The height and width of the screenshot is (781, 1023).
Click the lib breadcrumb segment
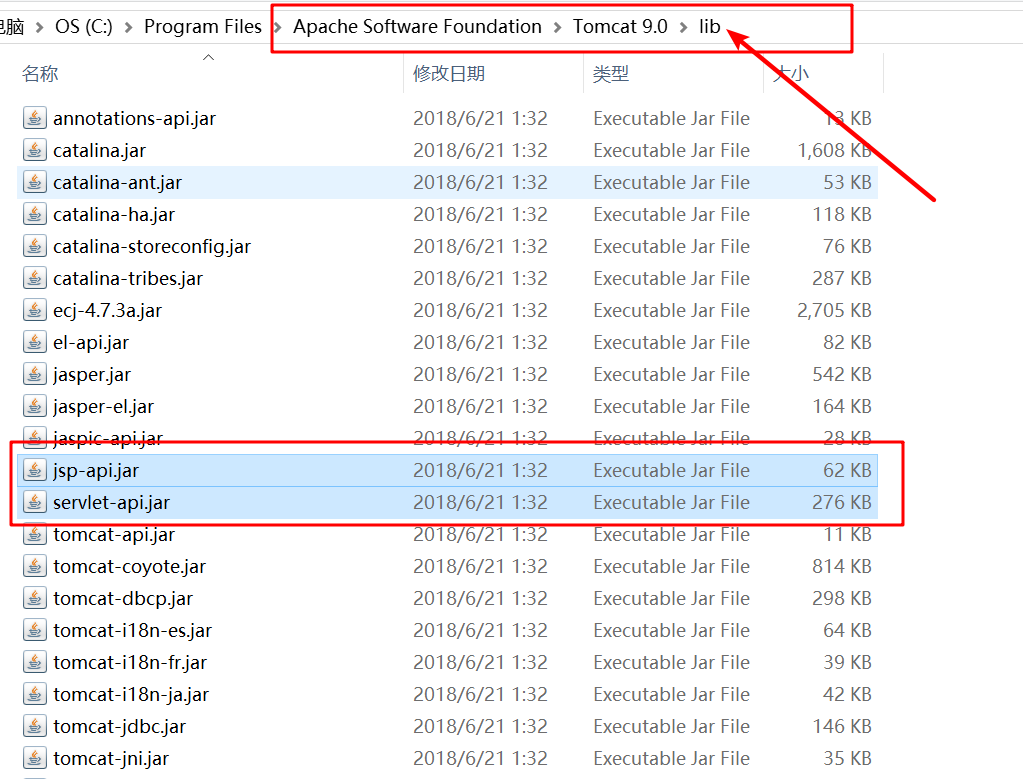tap(709, 27)
